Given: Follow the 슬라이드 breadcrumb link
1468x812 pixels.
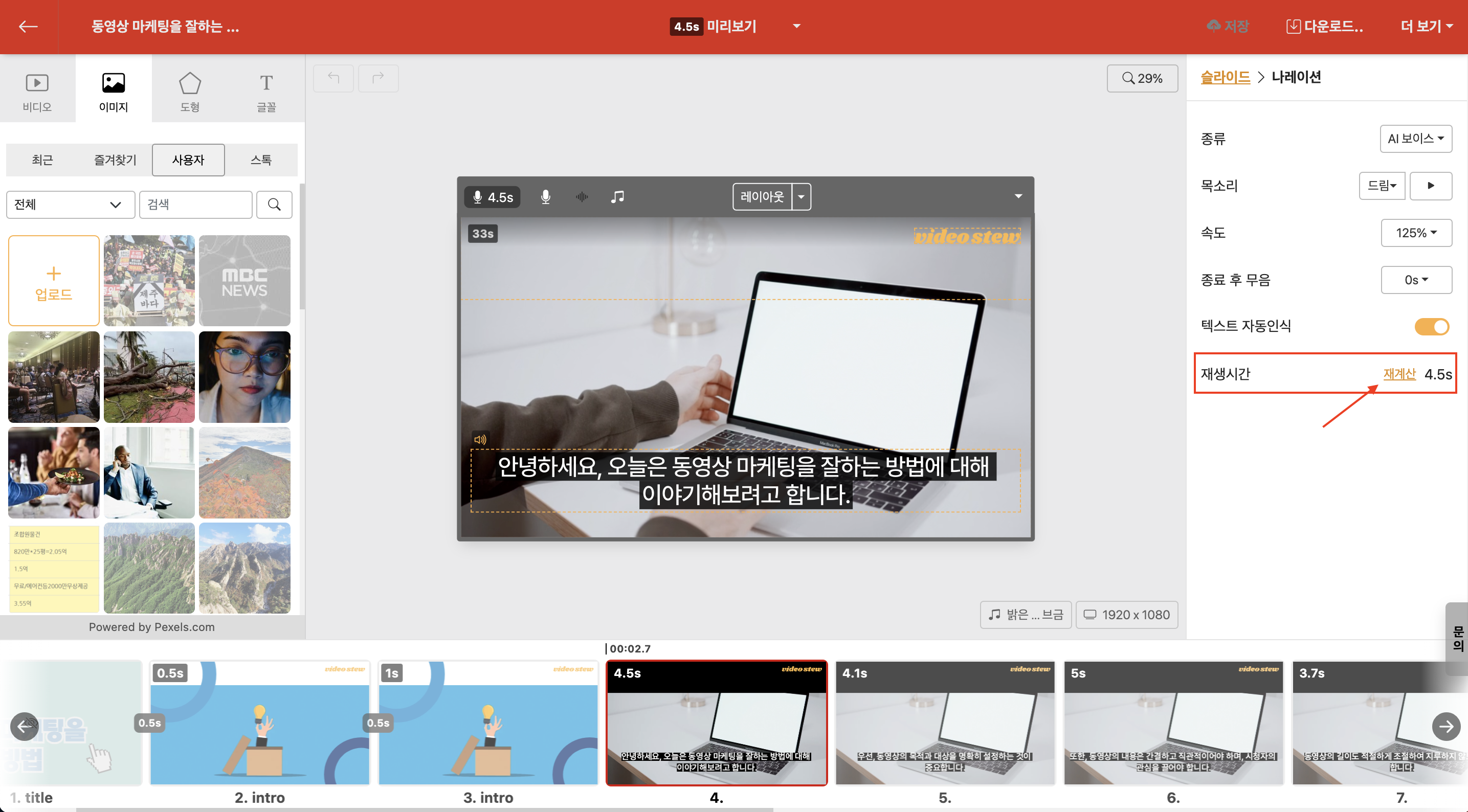Looking at the screenshot, I should [1225, 77].
